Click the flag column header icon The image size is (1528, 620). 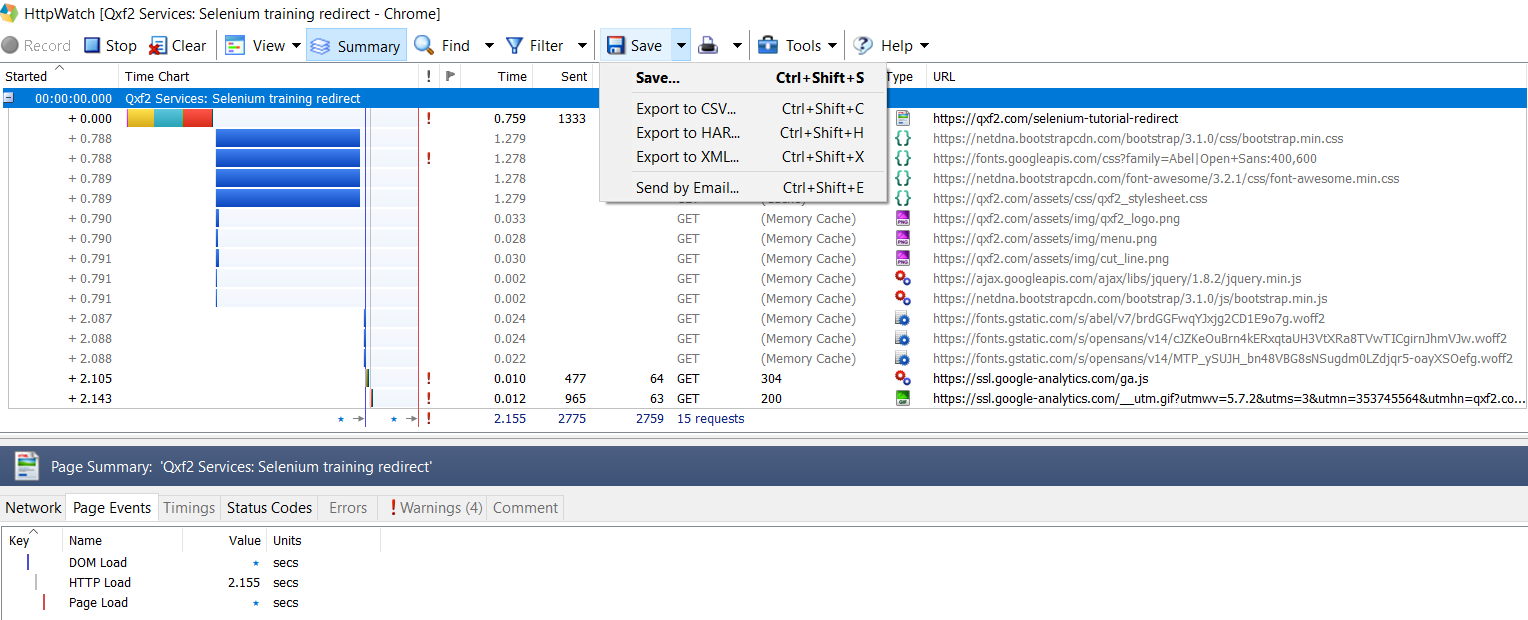(x=450, y=77)
